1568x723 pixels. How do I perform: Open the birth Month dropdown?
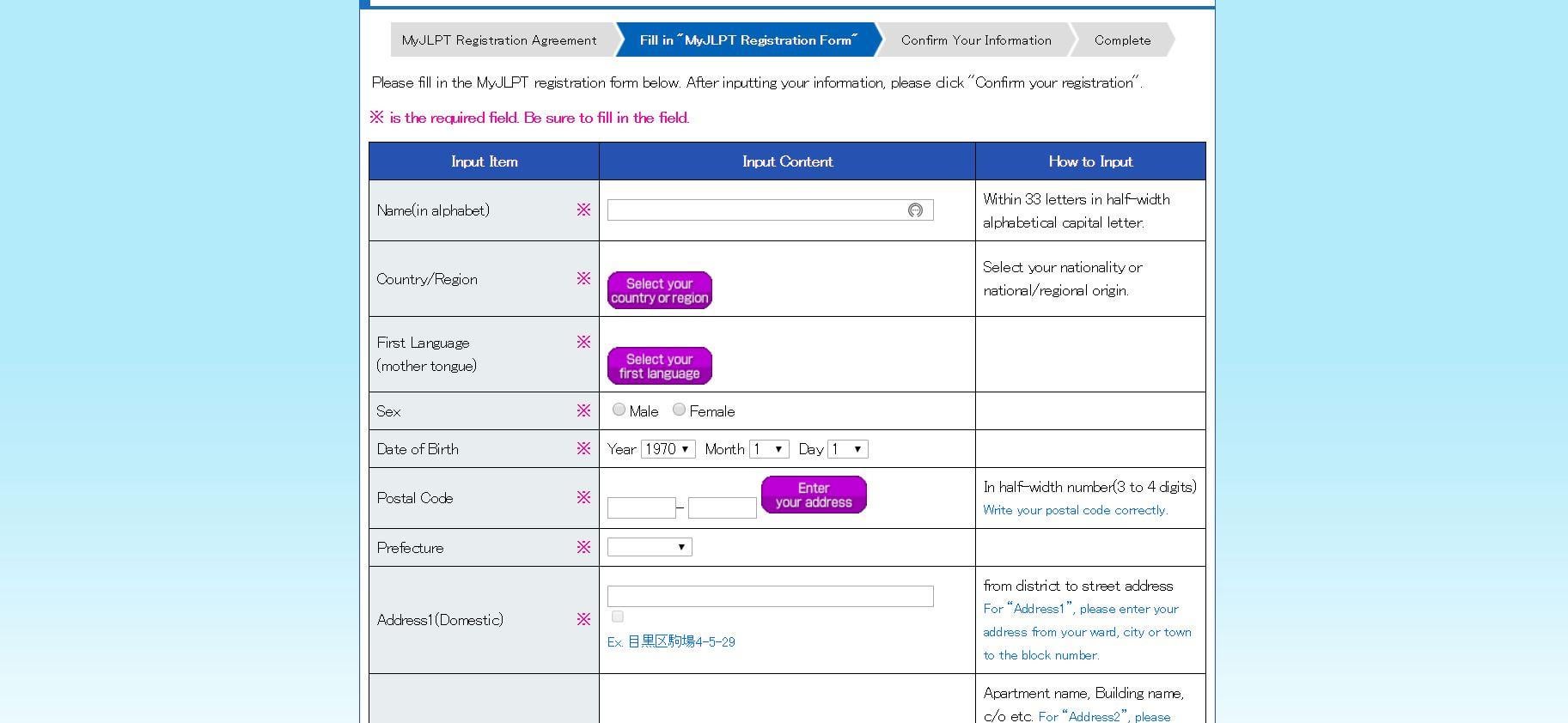(769, 449)
